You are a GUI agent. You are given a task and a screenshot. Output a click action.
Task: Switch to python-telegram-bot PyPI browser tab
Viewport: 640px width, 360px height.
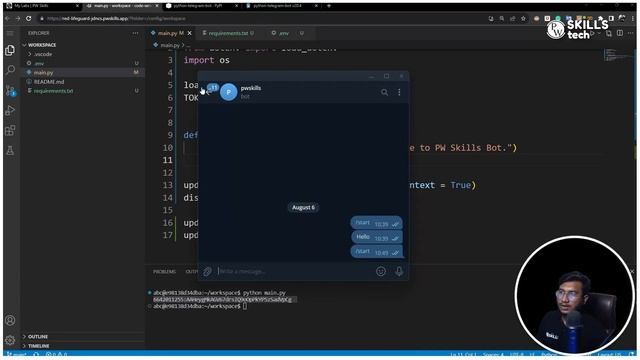pos(201,6)
